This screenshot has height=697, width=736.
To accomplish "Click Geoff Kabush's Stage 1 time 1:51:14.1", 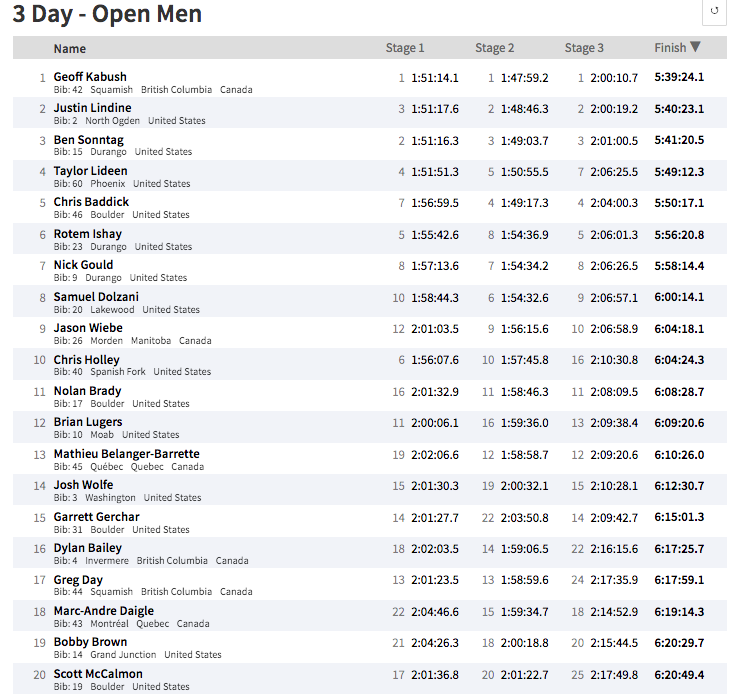I will 435,78.
